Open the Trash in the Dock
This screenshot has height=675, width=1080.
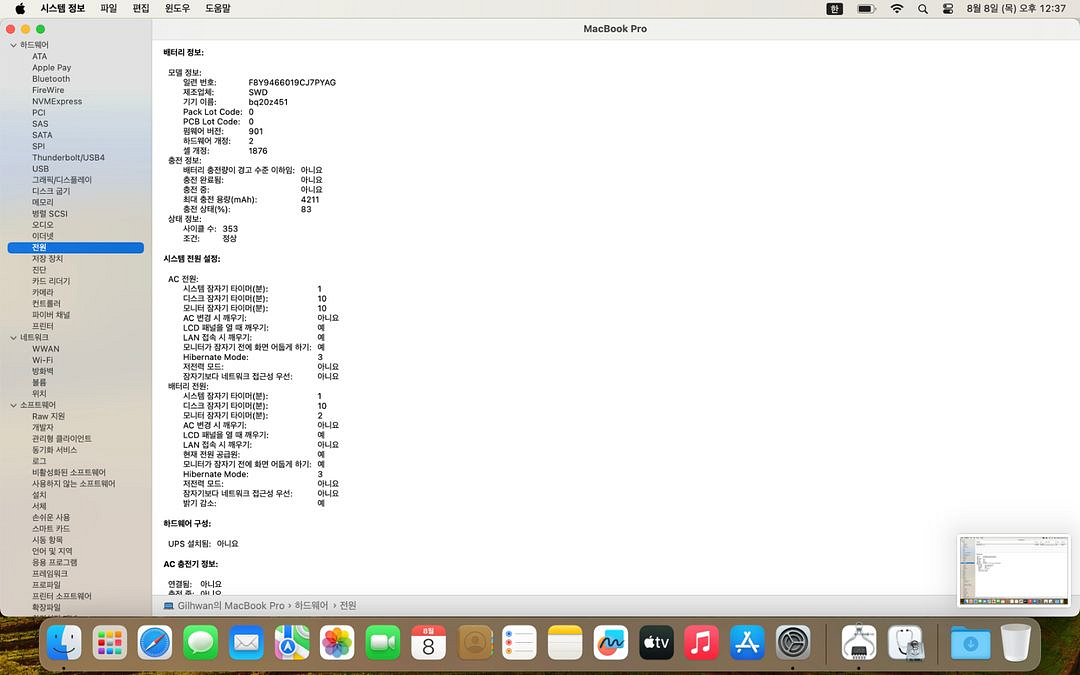[x=1016, y=643]
